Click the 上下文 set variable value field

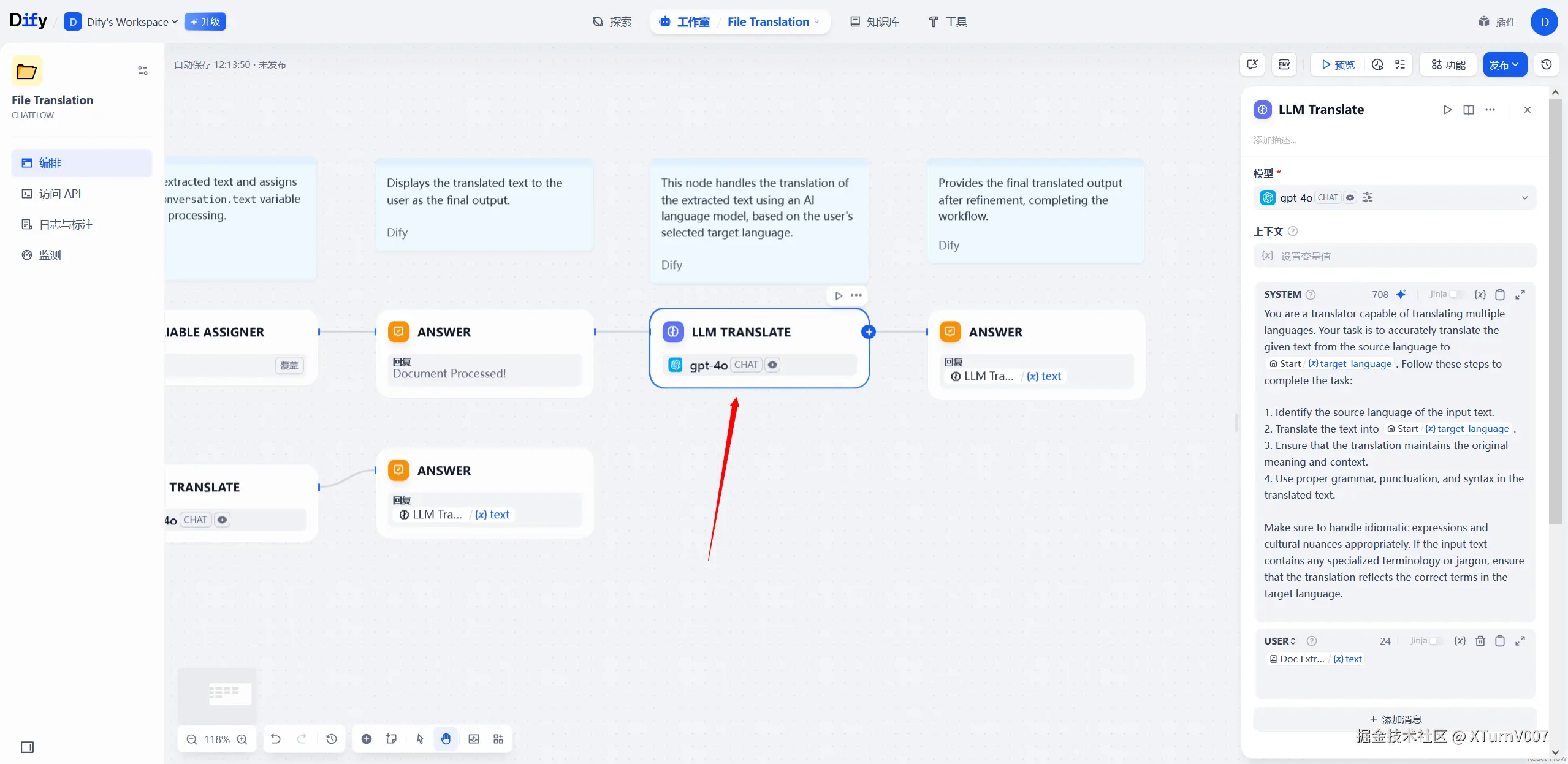coord(1395,256)
